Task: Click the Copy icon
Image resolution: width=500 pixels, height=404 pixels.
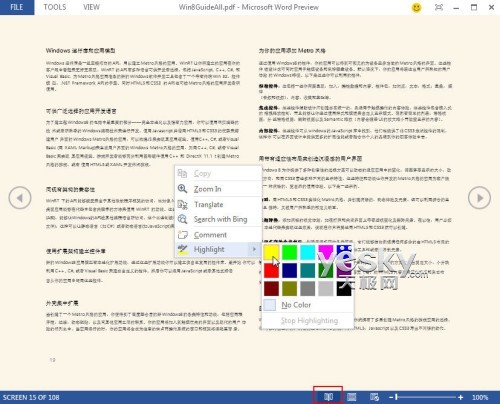Action: tap(182, 174)
